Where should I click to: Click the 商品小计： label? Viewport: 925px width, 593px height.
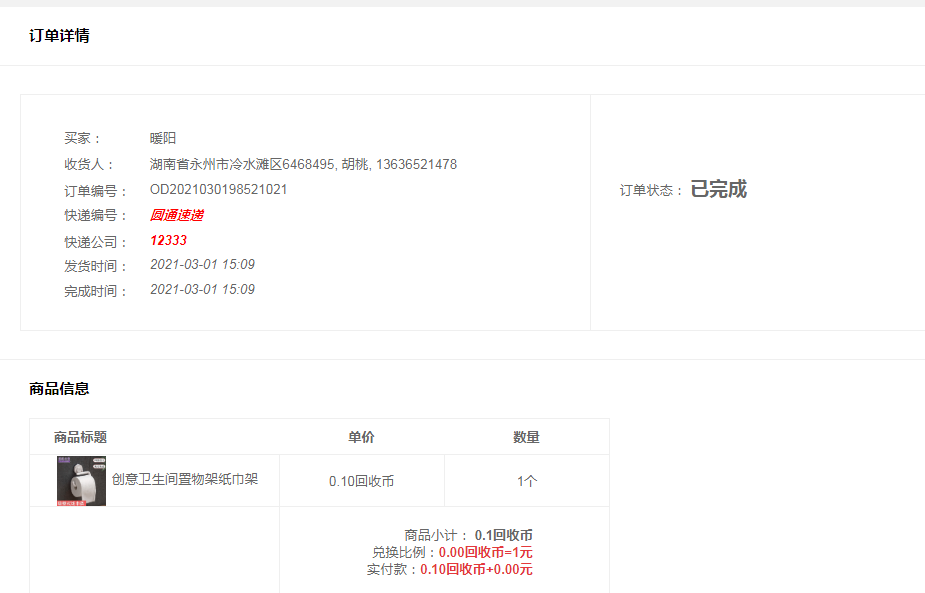[x=437, y=535]
